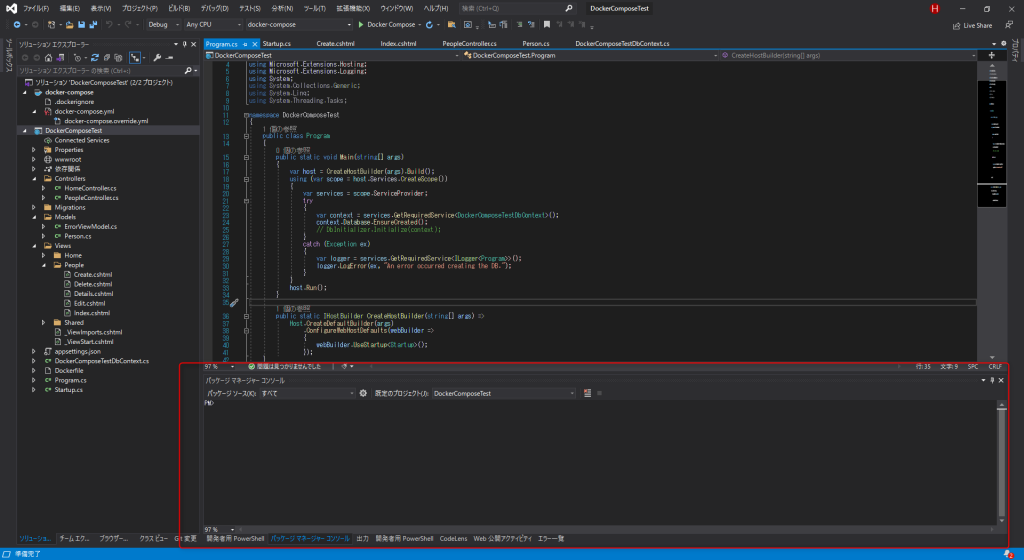Click the Navigate Backward icon
Viewport: 1024px width, 560px height.
[16, 25]
